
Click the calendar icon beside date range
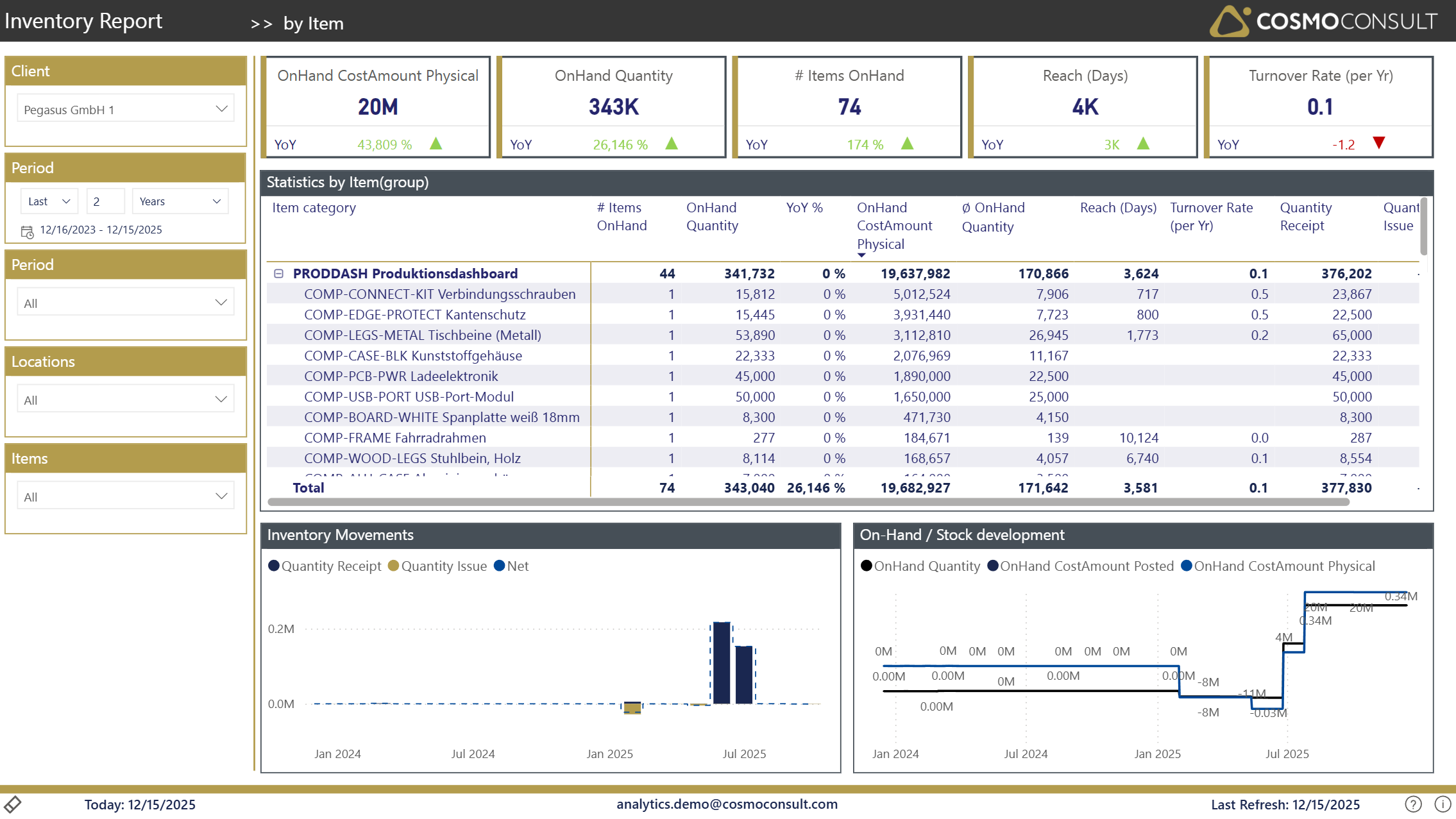pos(27,231)
